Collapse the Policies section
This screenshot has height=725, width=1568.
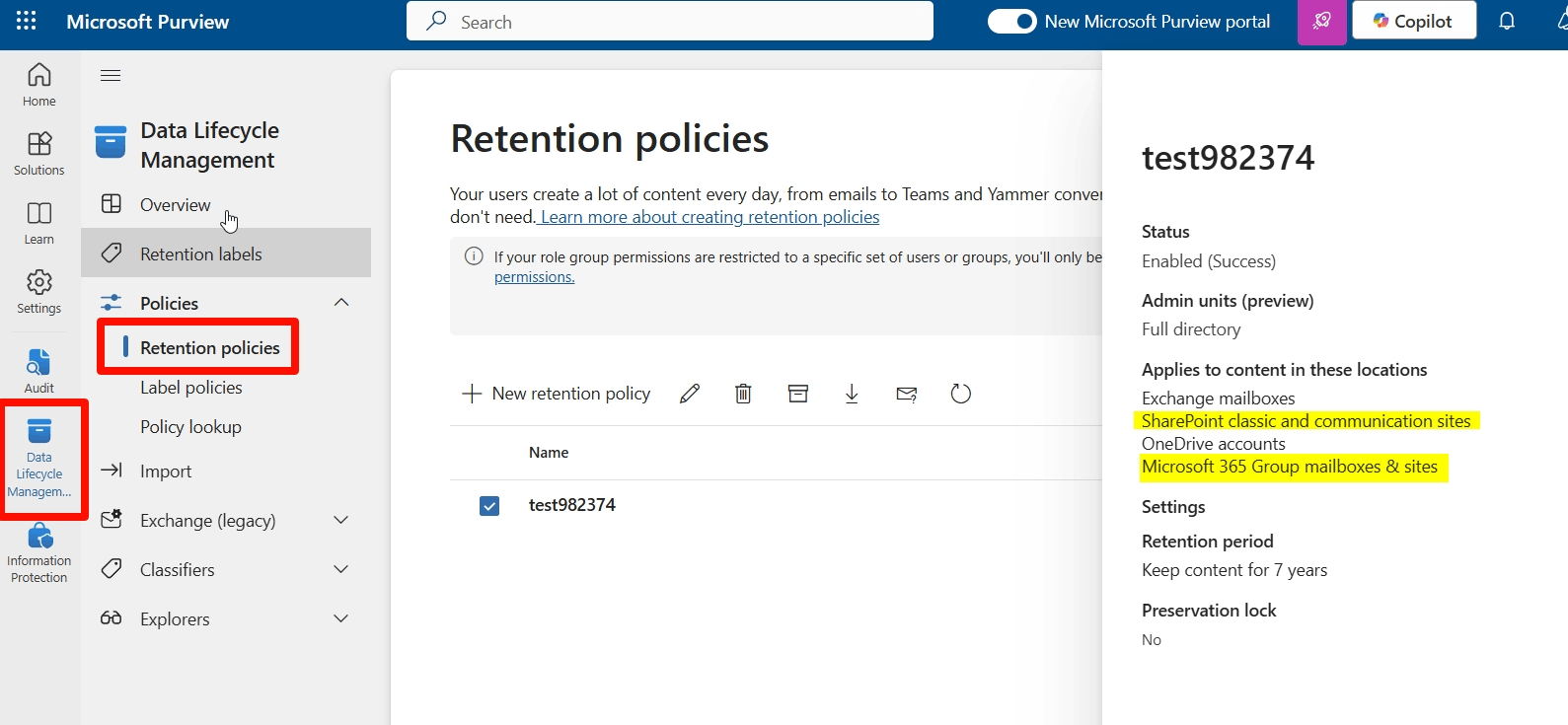point(341,302)
